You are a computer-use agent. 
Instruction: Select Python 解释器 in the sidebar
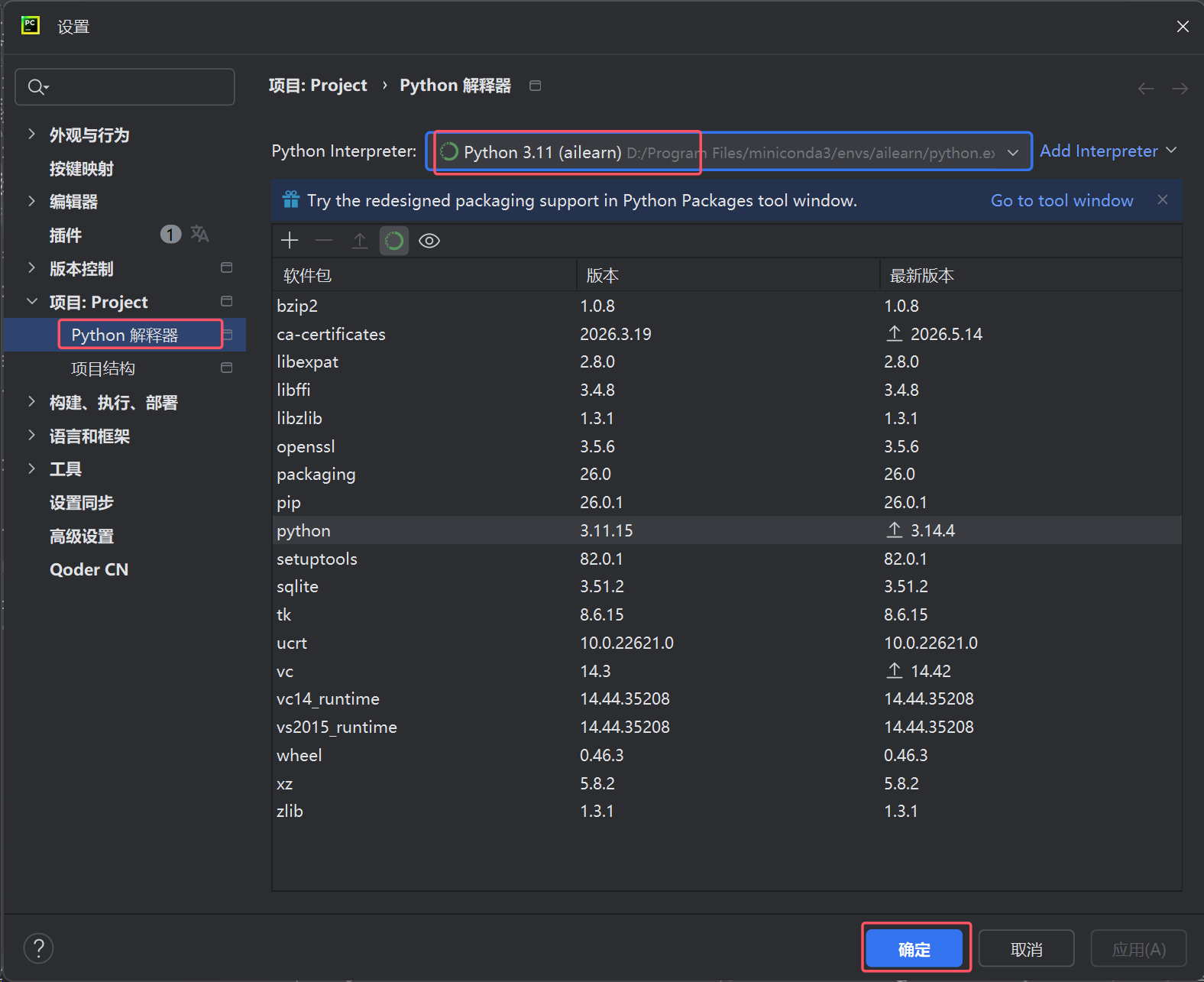(125, 335)
